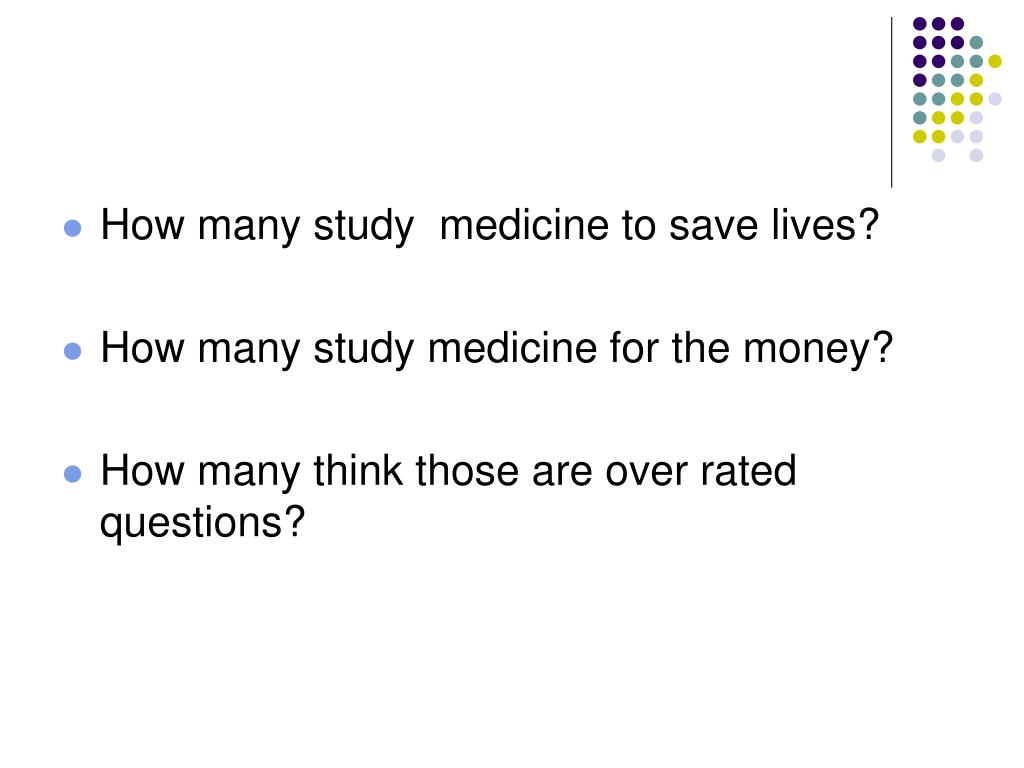Click the bullet before 'save lives' line
This screenshot has width=1024, height=768.
[x=72, y=228]
